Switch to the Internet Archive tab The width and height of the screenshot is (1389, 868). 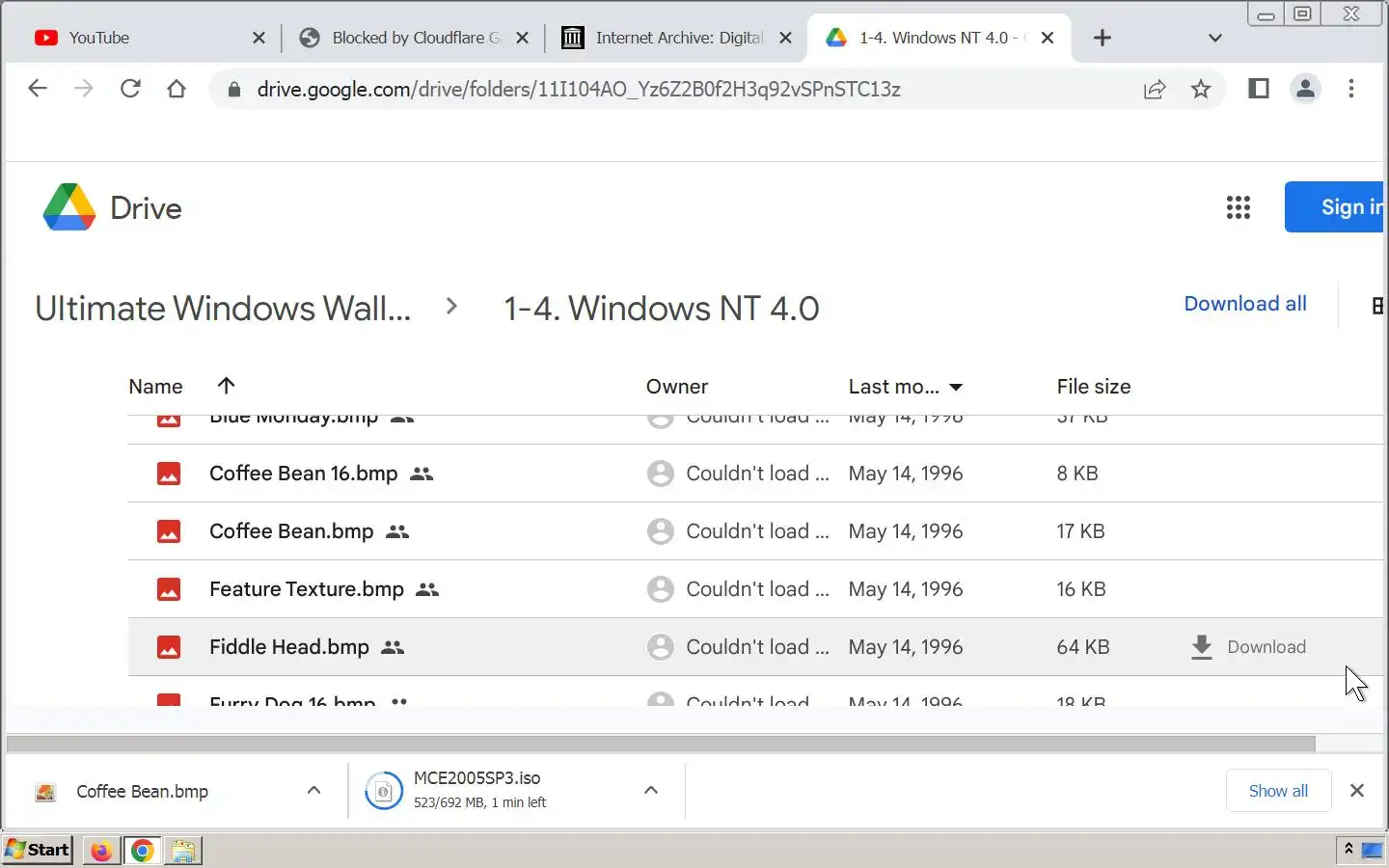[x=677, y=38]
